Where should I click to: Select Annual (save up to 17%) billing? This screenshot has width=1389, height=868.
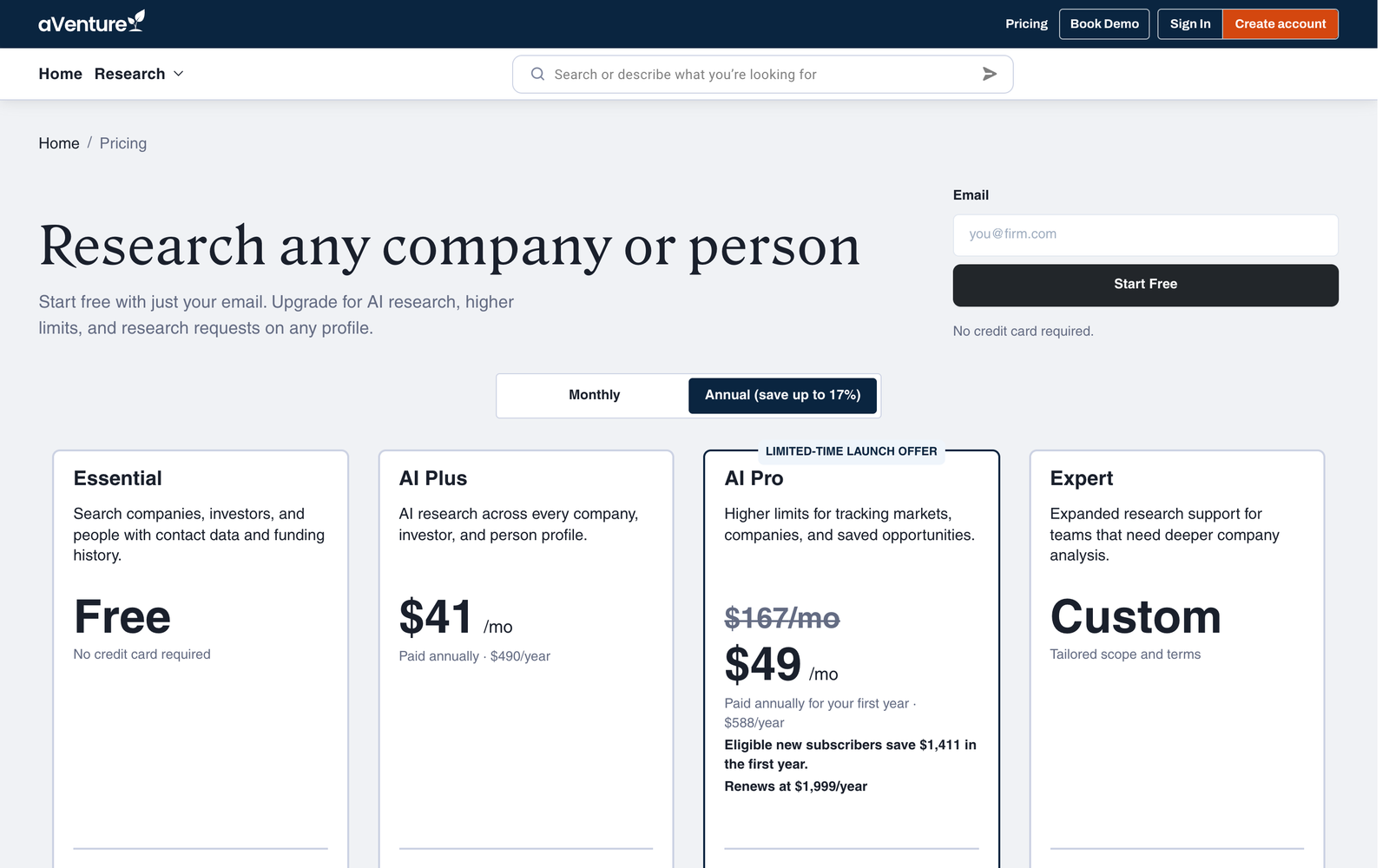(x=782, y=395)
